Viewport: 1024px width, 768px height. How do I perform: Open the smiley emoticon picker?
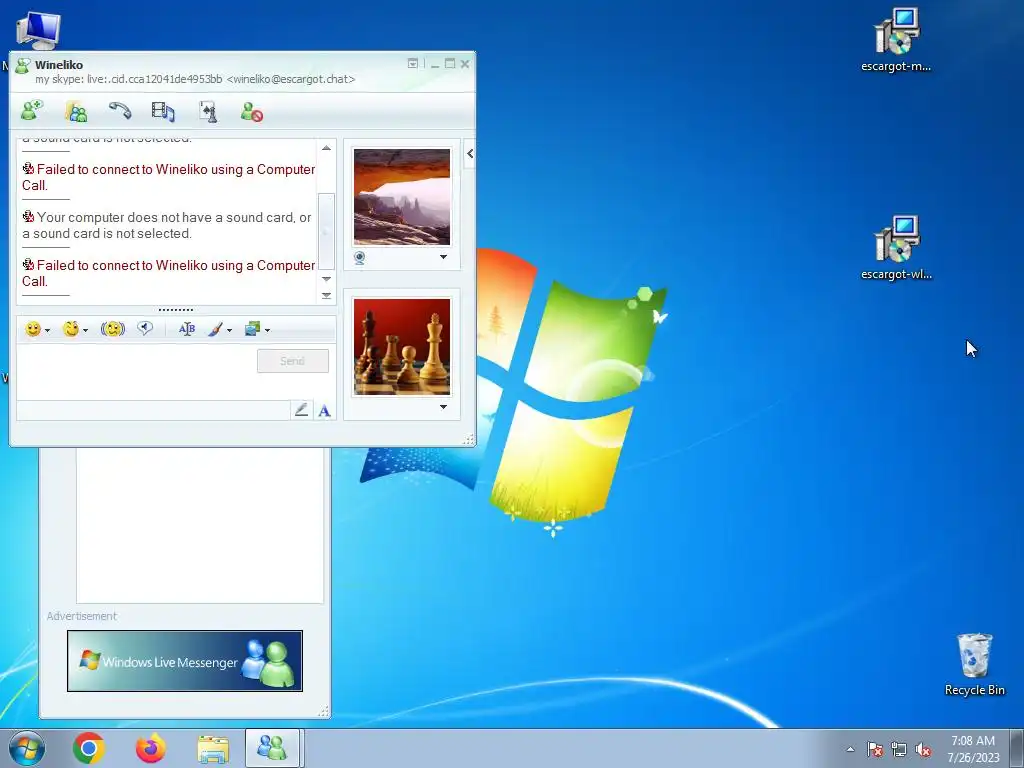(33, 329)
